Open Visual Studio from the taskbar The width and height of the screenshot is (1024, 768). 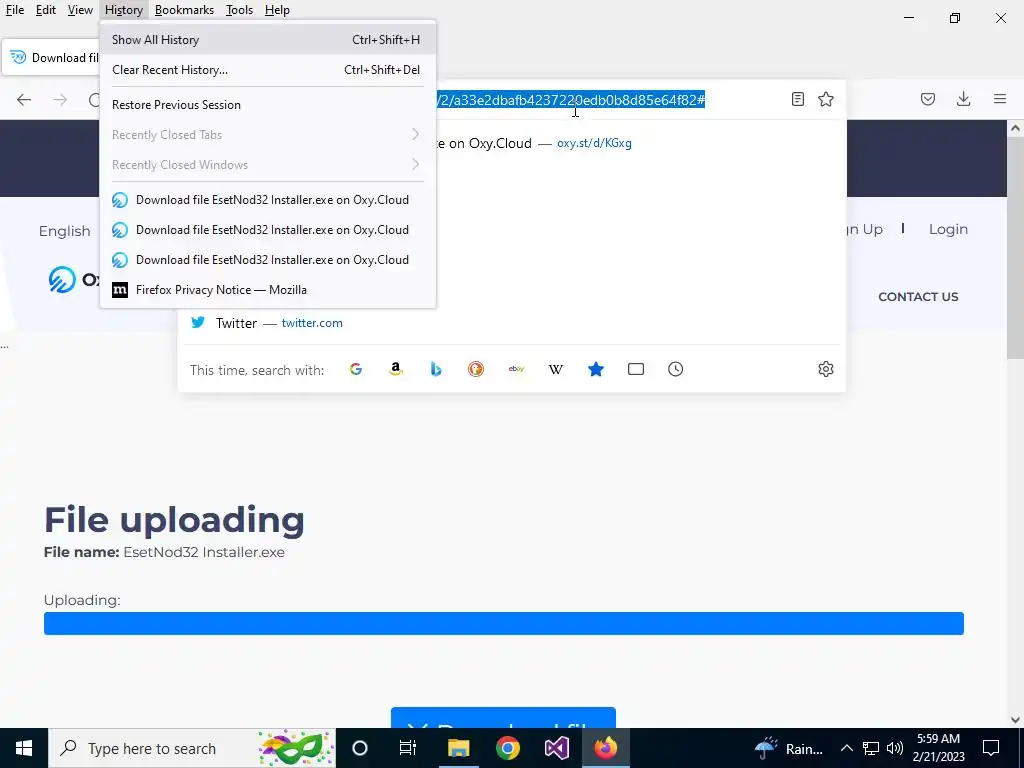coord(556,748)
